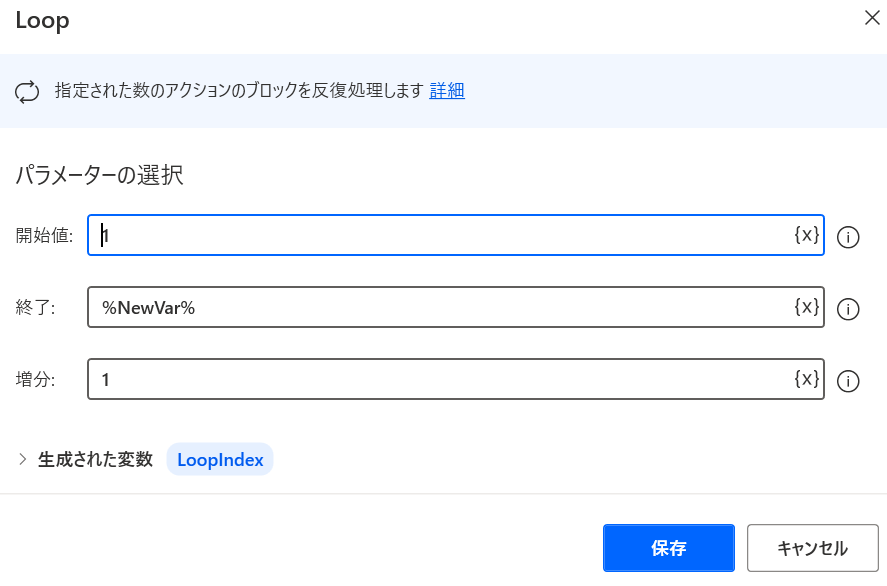This screenshot has height=586, width=887.
Task: Dismiss the dialog with キャンセル
Action: (x=812, y=547)
